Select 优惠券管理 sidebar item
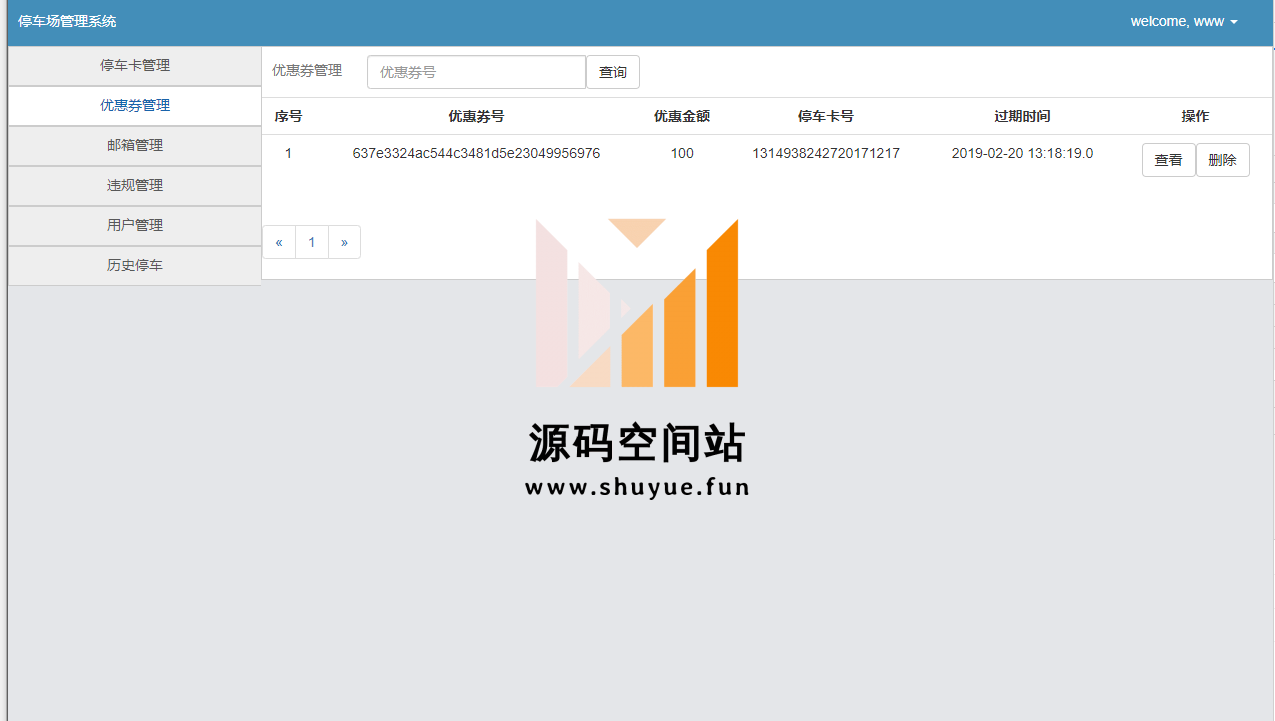Viewport: 1275px width, 721px height. tap(135, 106)
